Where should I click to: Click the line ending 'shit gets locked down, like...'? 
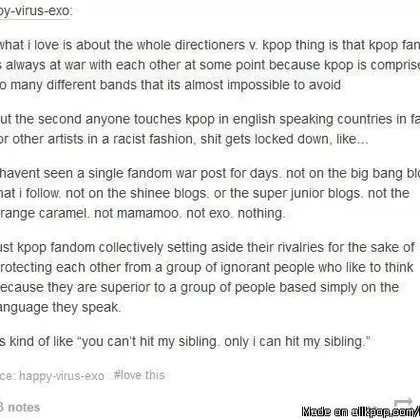[x=184, y=139]
